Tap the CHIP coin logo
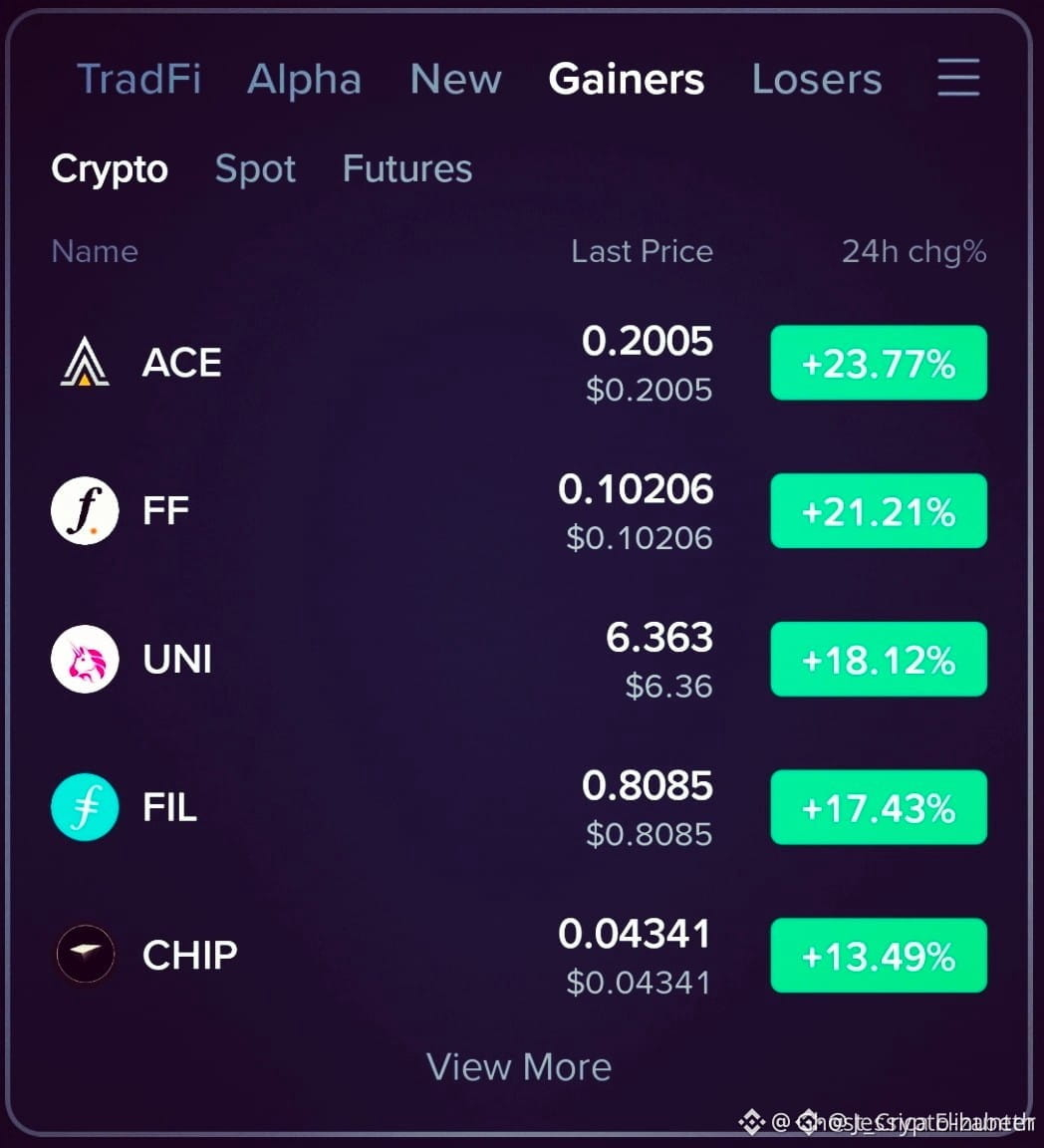The width and height of the screenshot is (1044, 1148). tap(86, 954)
